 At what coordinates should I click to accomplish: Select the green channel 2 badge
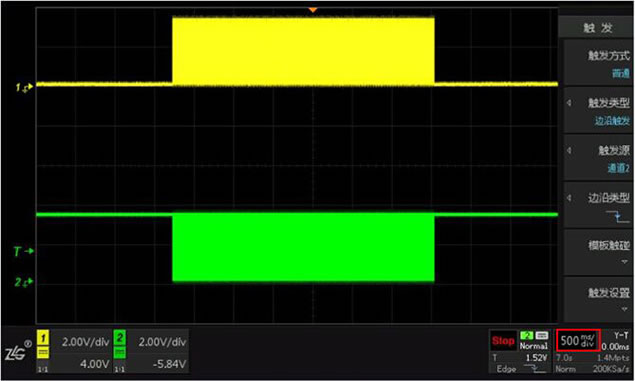pos(119,338)
